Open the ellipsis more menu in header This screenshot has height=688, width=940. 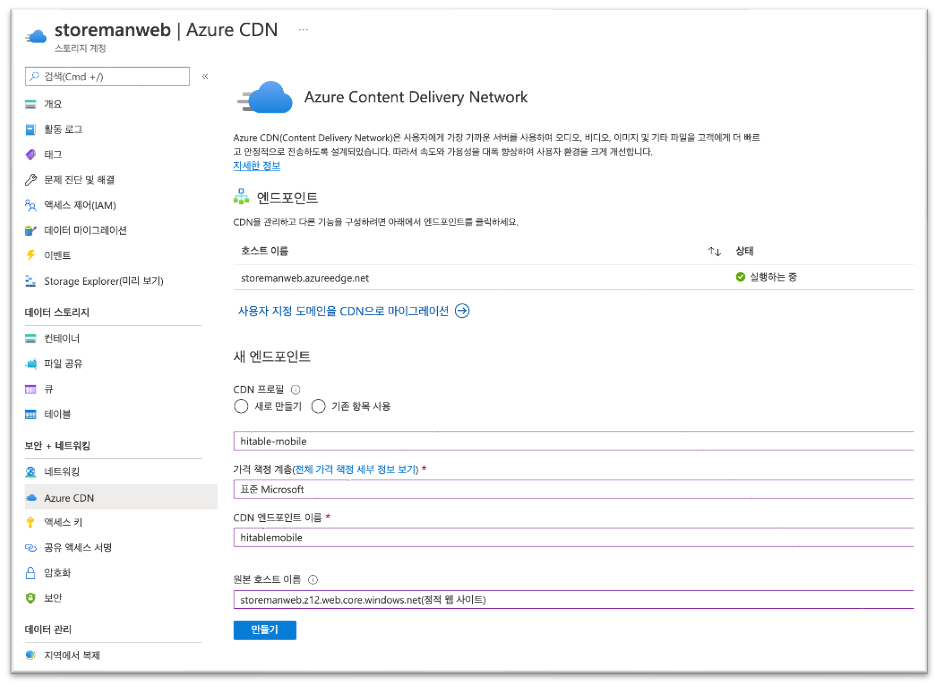[x=303, y=29]
